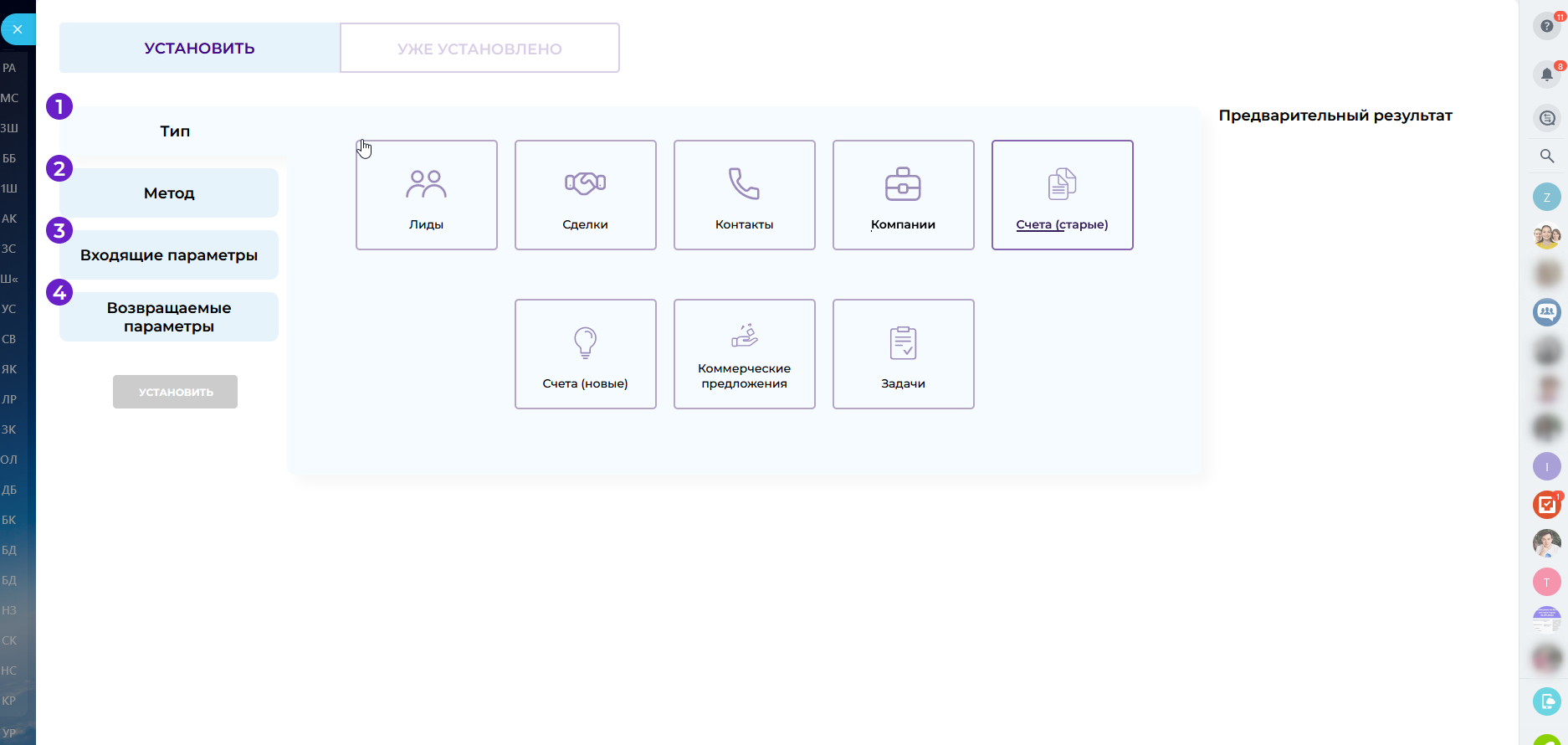Open the УЖЕ УСТАНОВЛЕНО tab
This screenshot has height=745, width=1568.
pyautogui.click(x=479, y=49)
